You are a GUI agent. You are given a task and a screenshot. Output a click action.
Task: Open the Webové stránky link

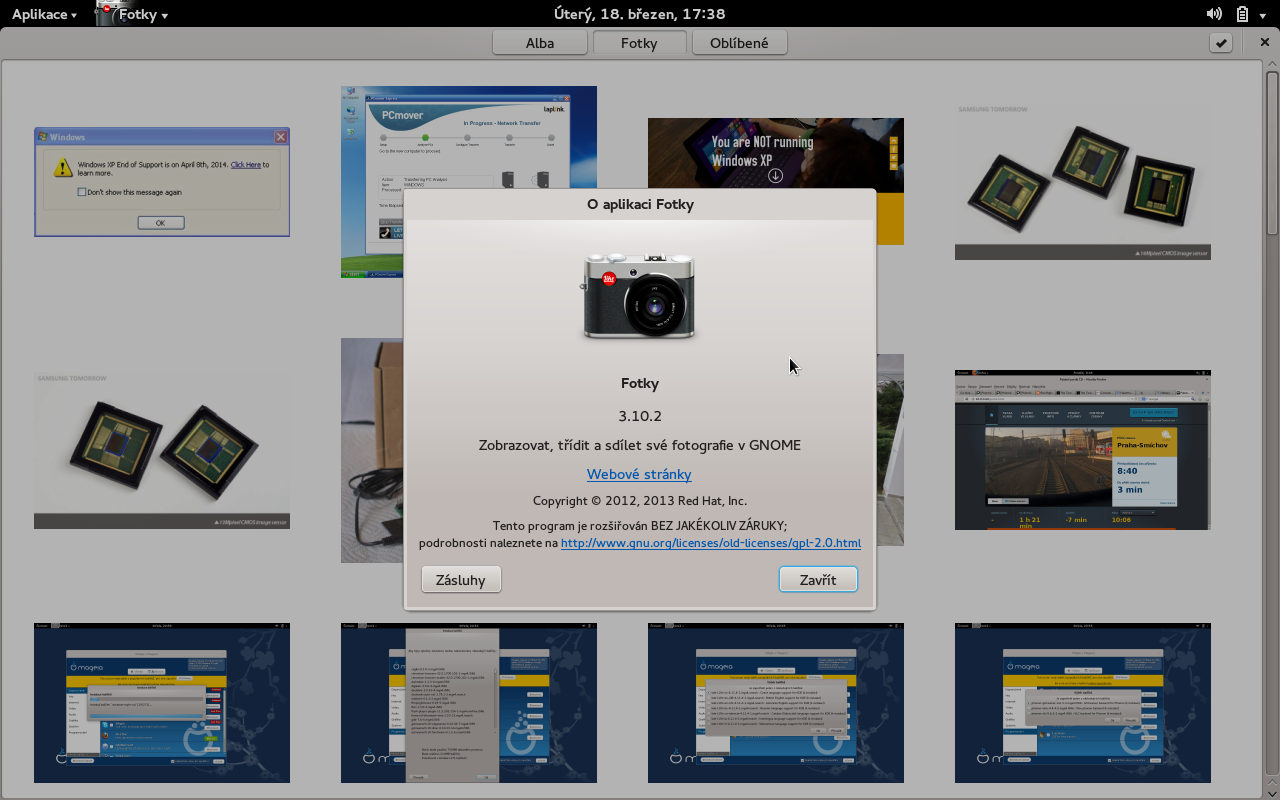(639, 474)
